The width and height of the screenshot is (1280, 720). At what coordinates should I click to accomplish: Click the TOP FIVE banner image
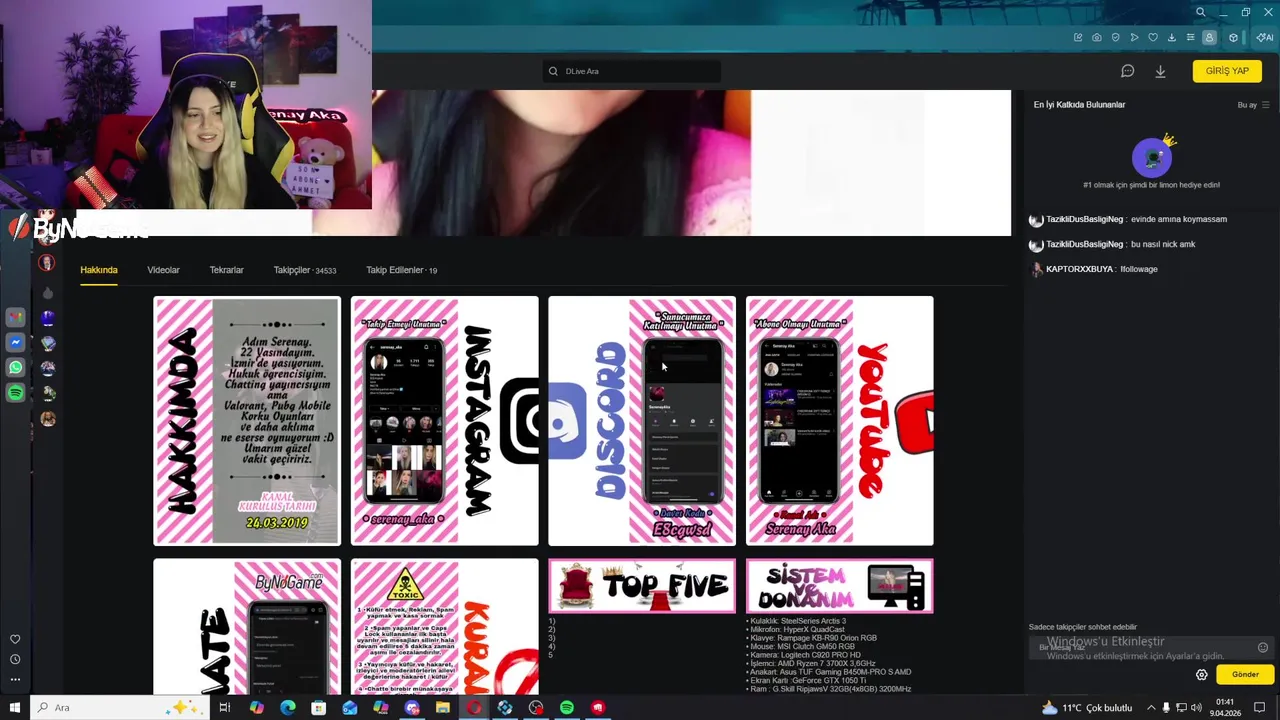tap(642, 586)
